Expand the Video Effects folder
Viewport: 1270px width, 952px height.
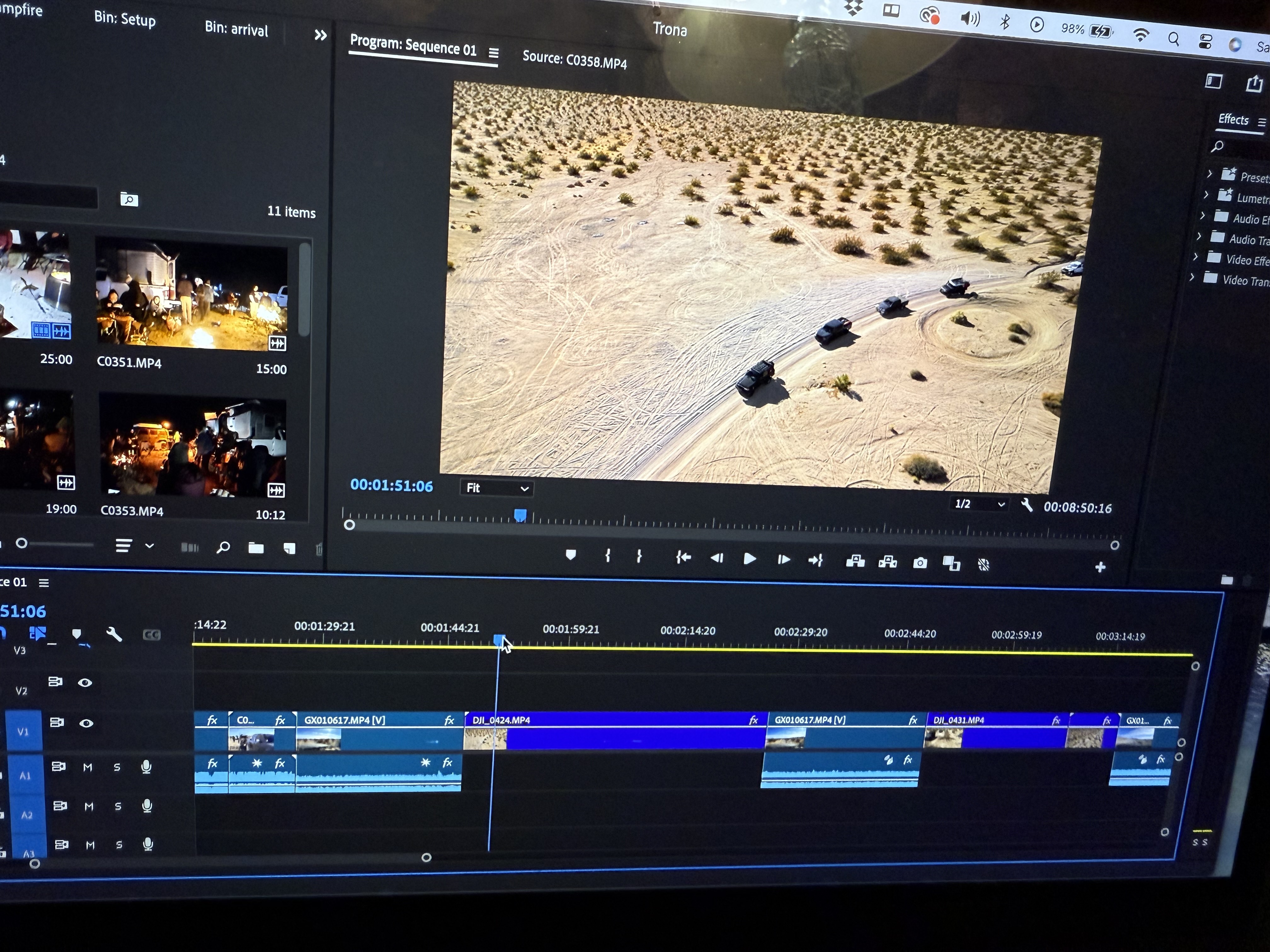pos(1195,257)
